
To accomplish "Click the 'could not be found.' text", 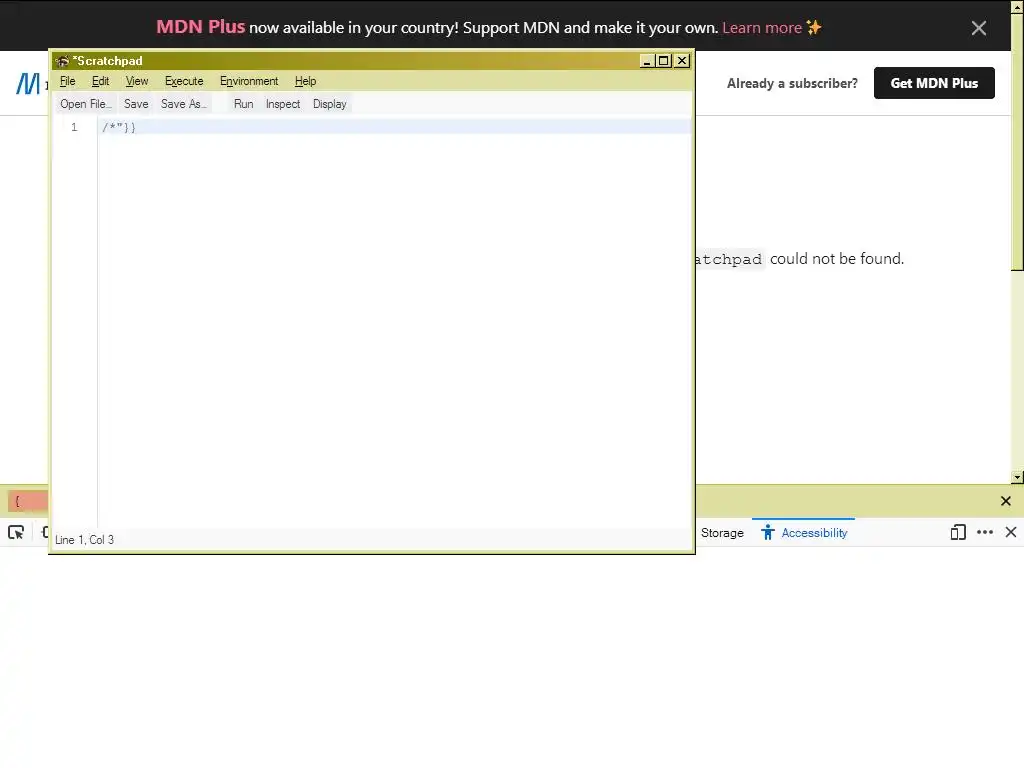I will point(837,259).
